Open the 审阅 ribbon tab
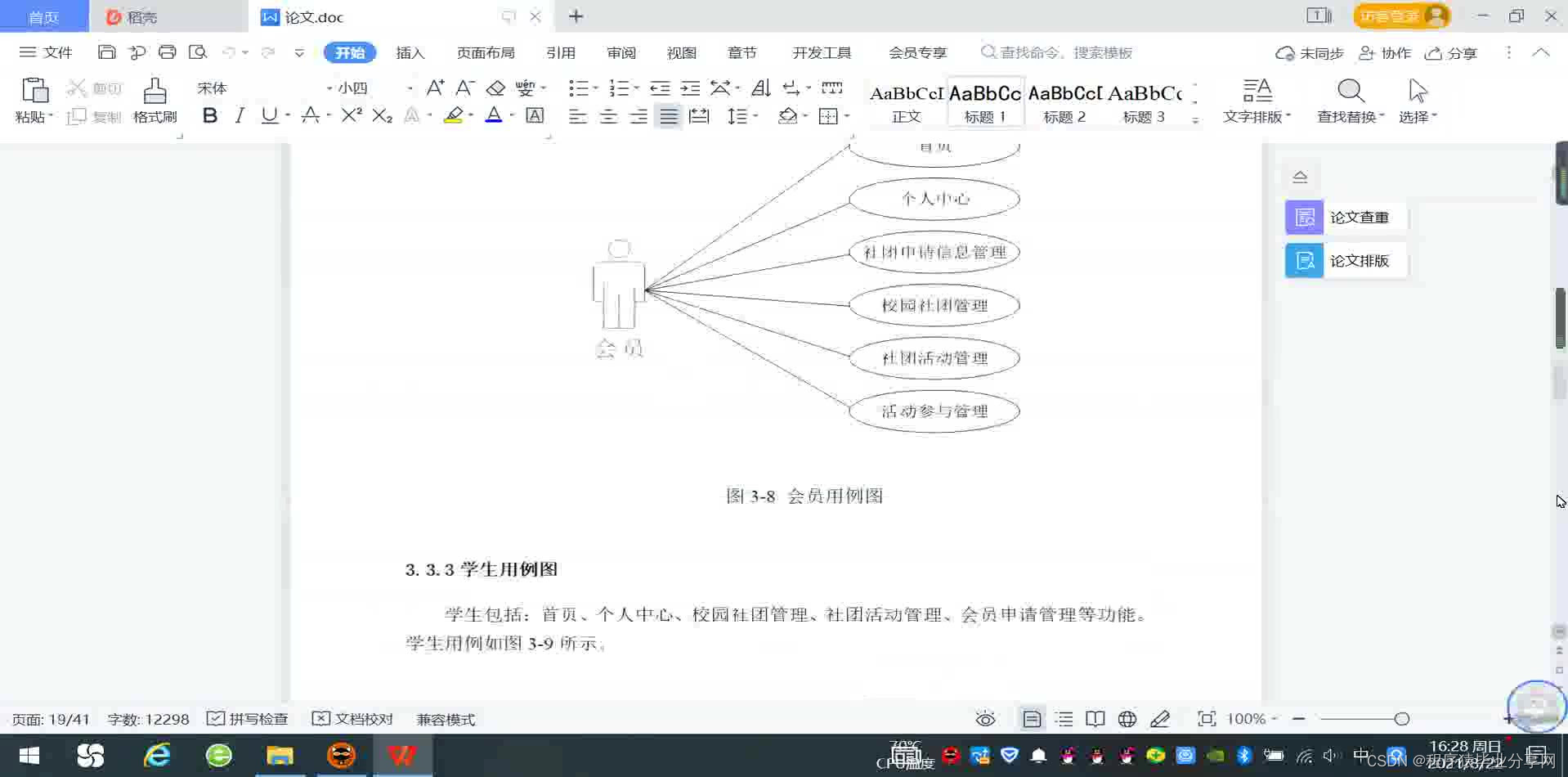This screenshot has width=1568, height=777. click(621, 53)
